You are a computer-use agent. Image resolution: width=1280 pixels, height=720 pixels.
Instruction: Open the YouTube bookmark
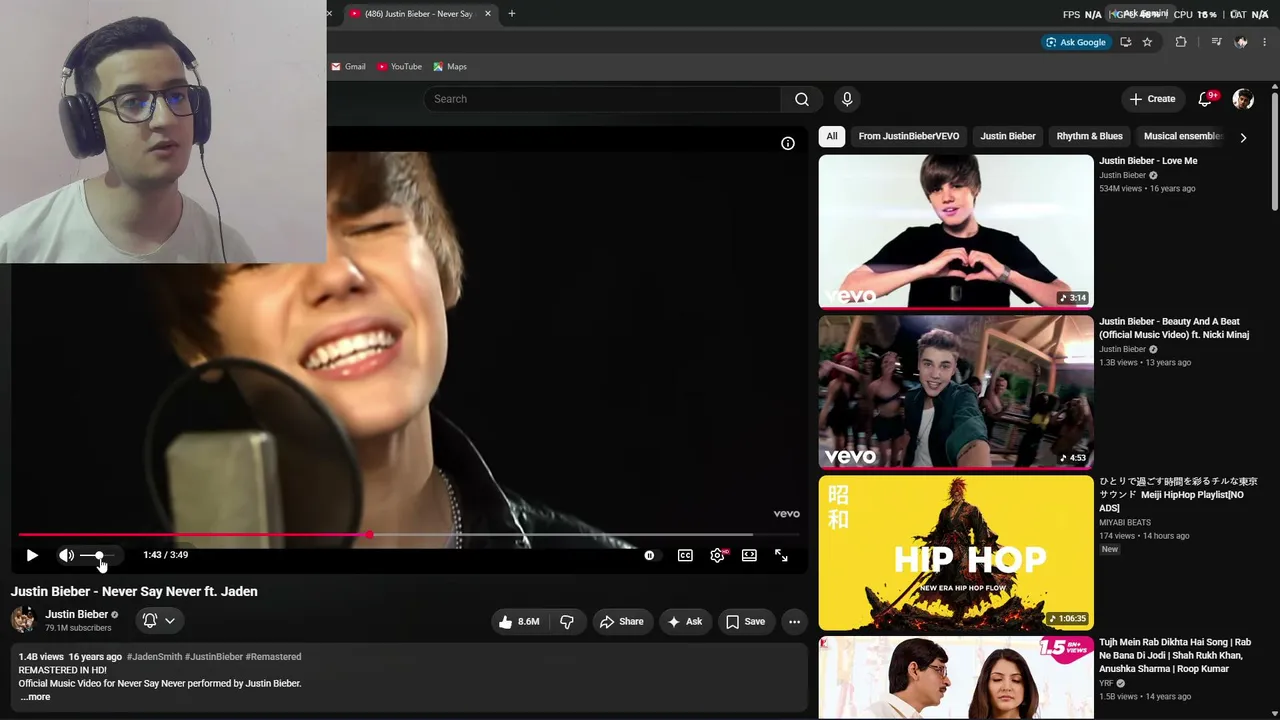tap(399, 67)
